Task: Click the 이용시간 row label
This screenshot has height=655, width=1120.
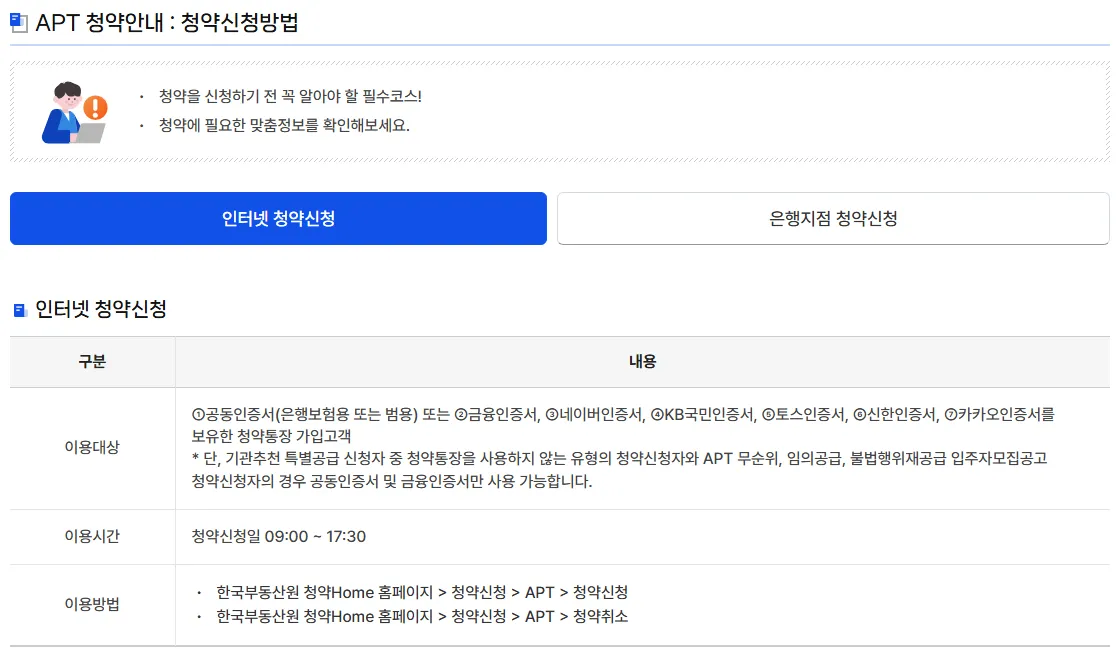Action: 92,536
